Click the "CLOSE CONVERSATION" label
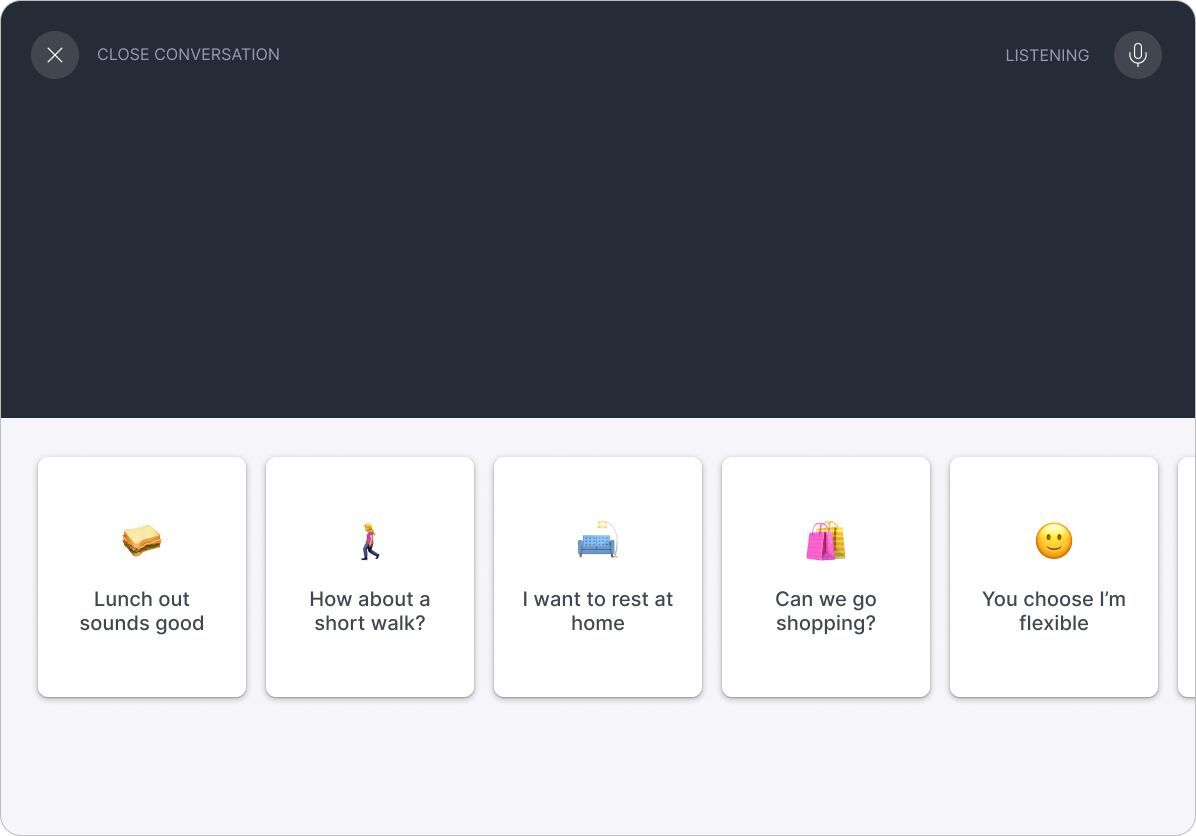The width and height of the screenshot is (1196, 836). [x=188, y=55]
